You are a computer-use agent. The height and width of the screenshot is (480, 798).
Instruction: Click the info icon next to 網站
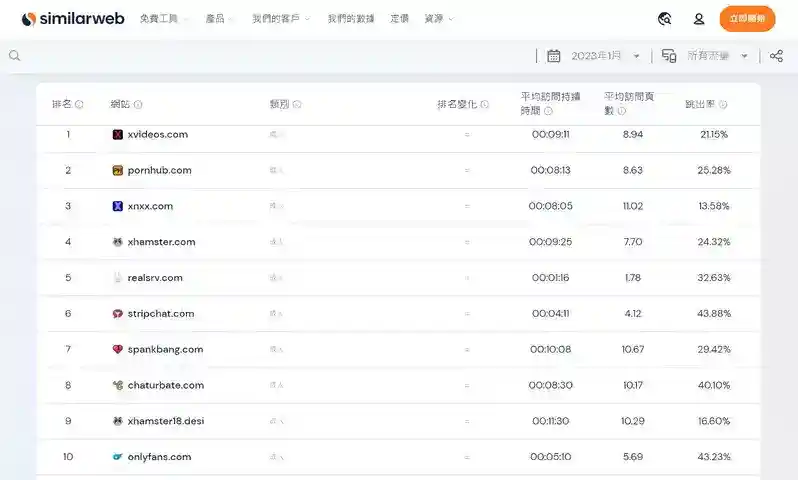point(138,104)
